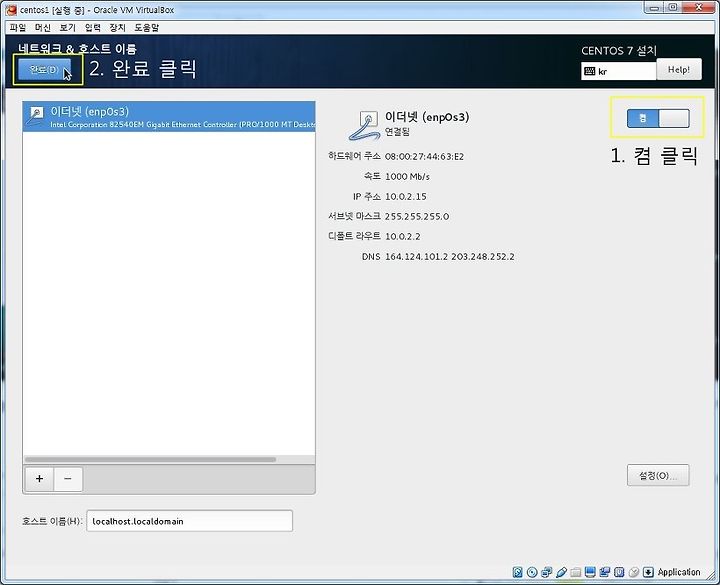Click the 호스트 이름(H): label
Image resolution: width=720 pixels, height=585 pixels.
point(52,521)
